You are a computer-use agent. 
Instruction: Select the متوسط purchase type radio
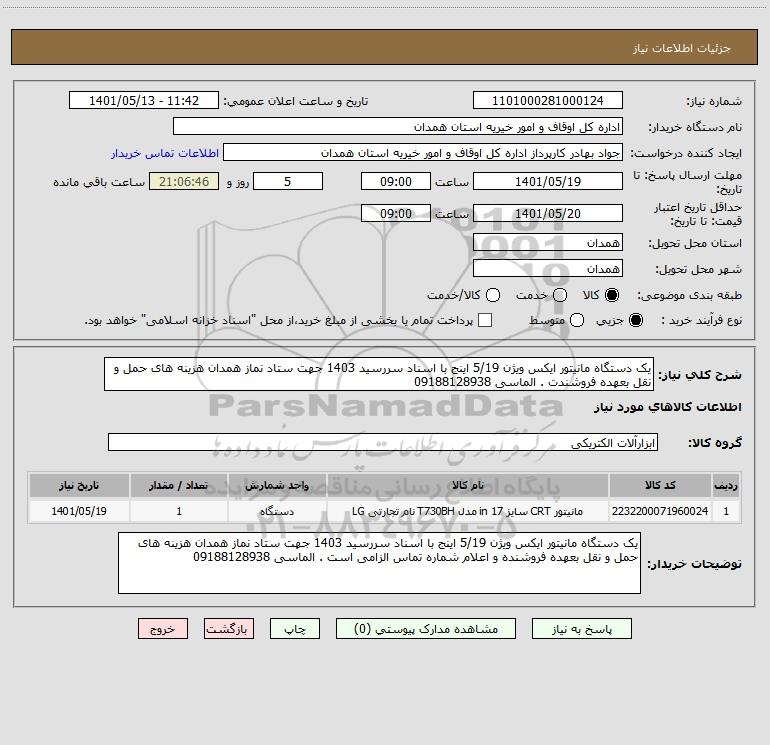click(577, 321)
